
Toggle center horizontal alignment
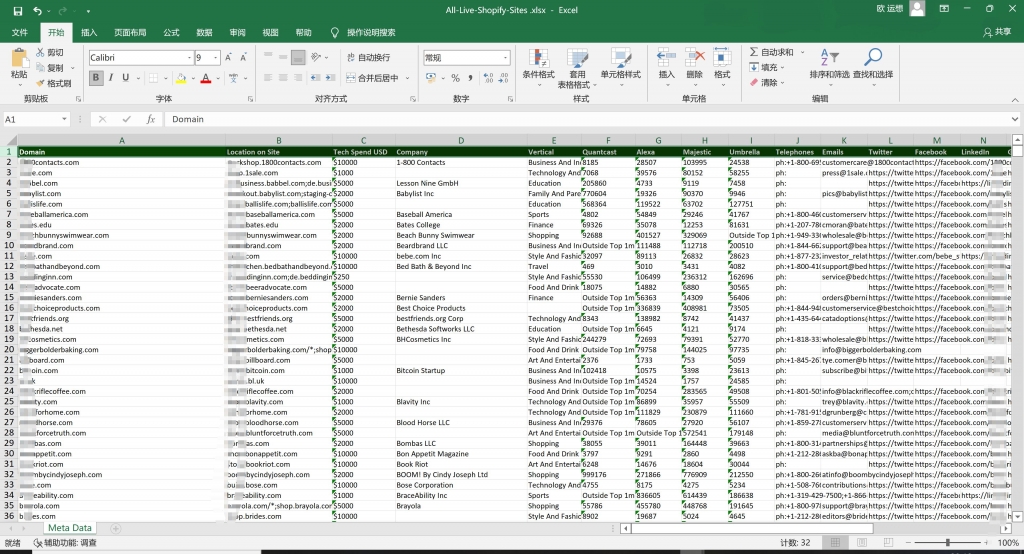[283, 78]
